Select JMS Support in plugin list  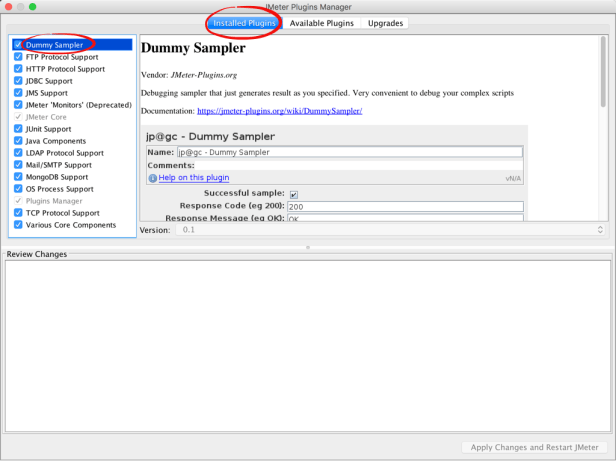click(72, 93)
